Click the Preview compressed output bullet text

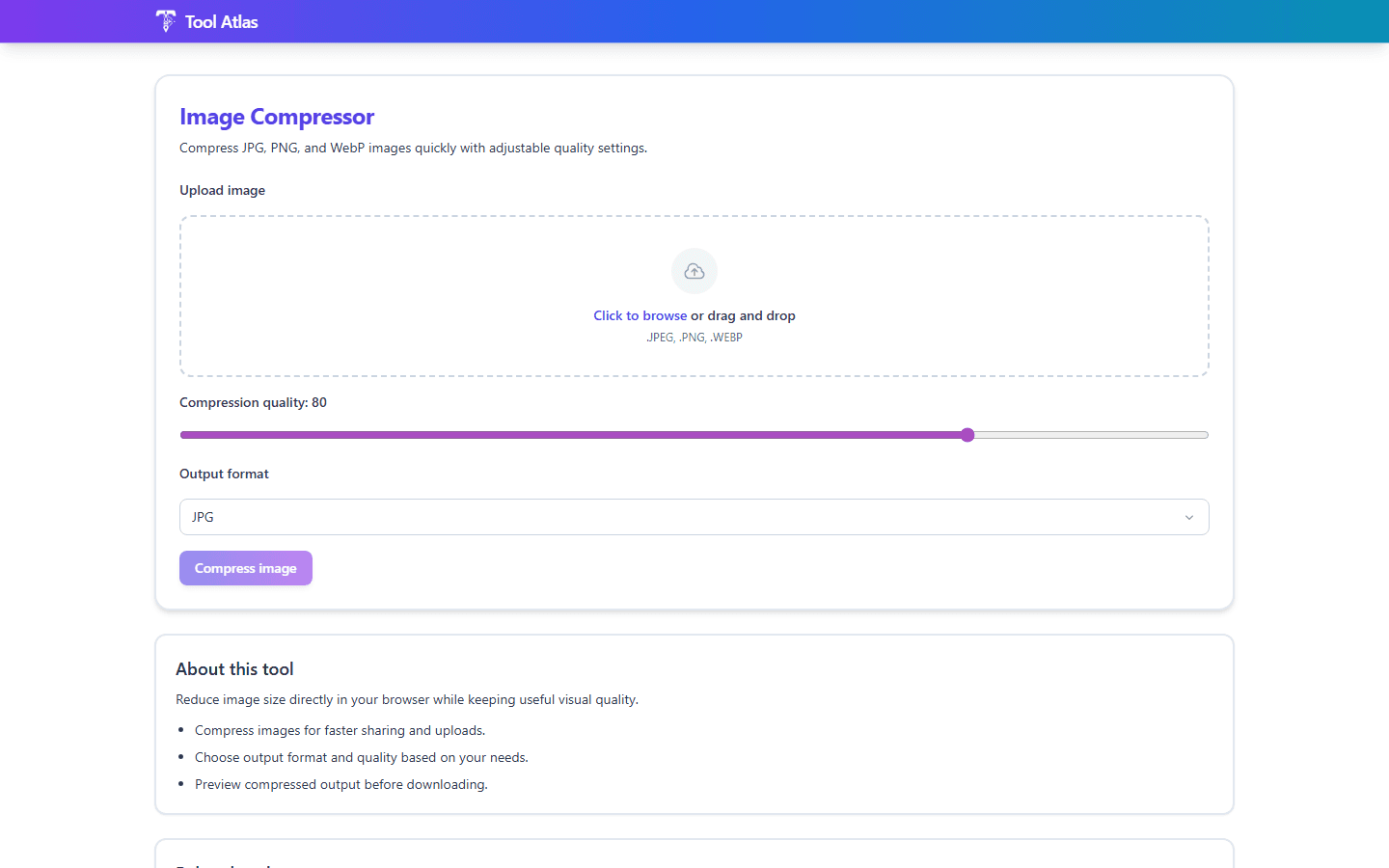pyautogui.click(x=340, y=784)
